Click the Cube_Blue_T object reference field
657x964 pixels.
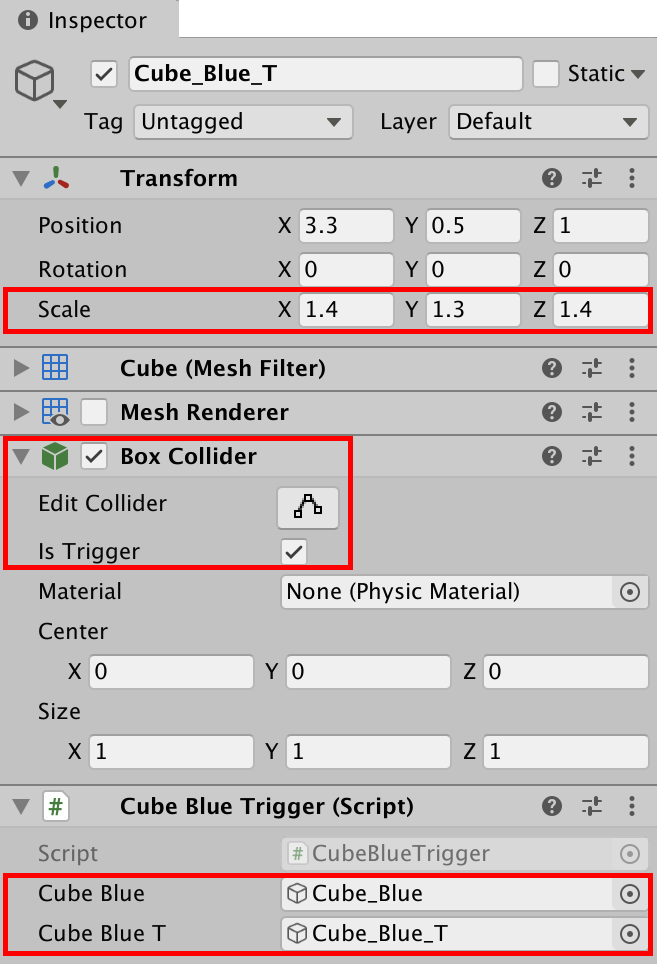(x=446, y=934)
